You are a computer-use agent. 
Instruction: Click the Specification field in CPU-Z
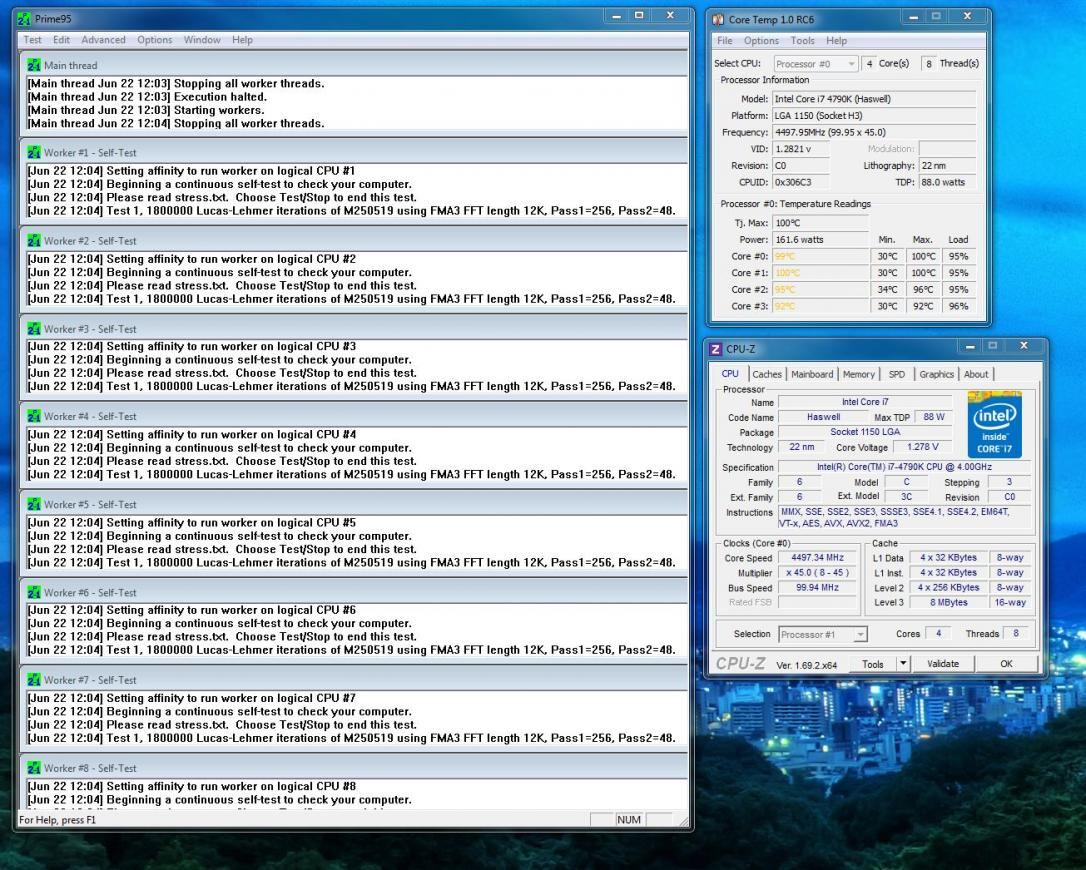(904, 467)
